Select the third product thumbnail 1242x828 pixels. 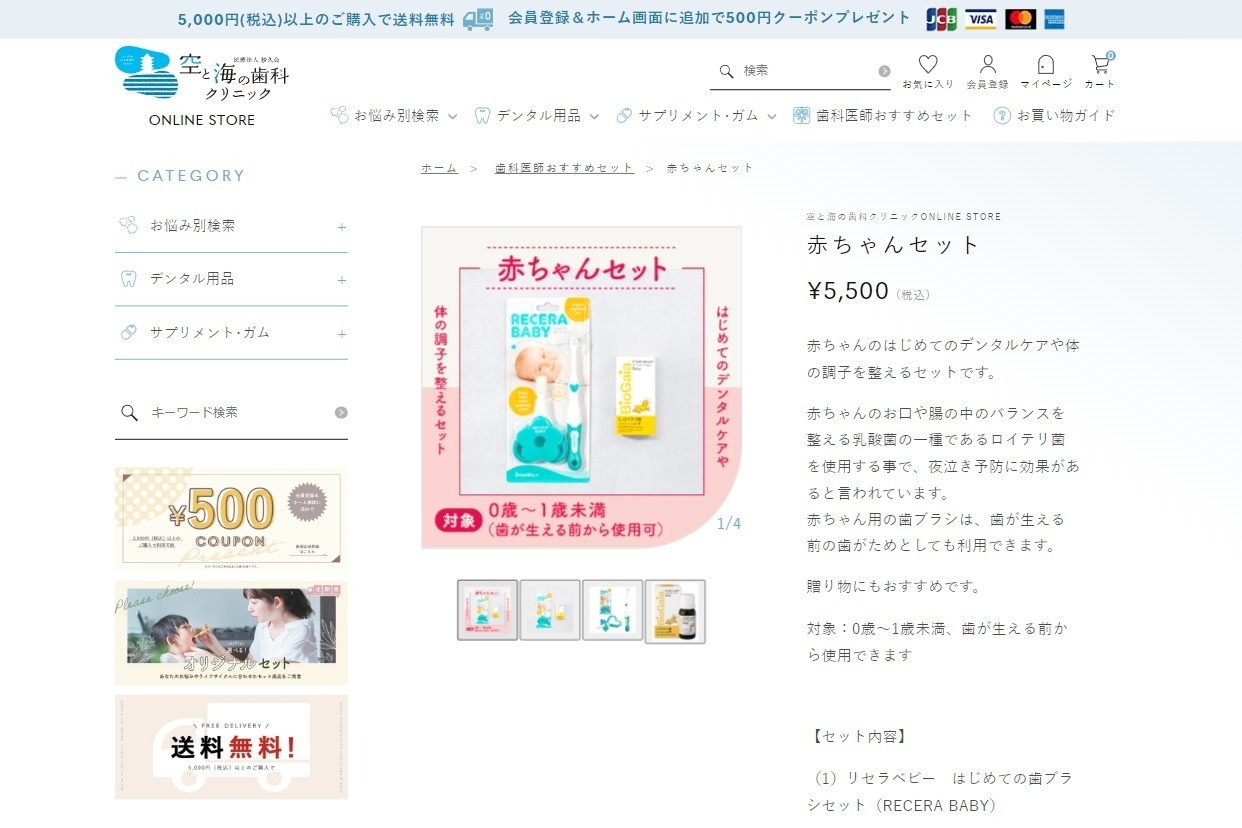click(612, 611)
